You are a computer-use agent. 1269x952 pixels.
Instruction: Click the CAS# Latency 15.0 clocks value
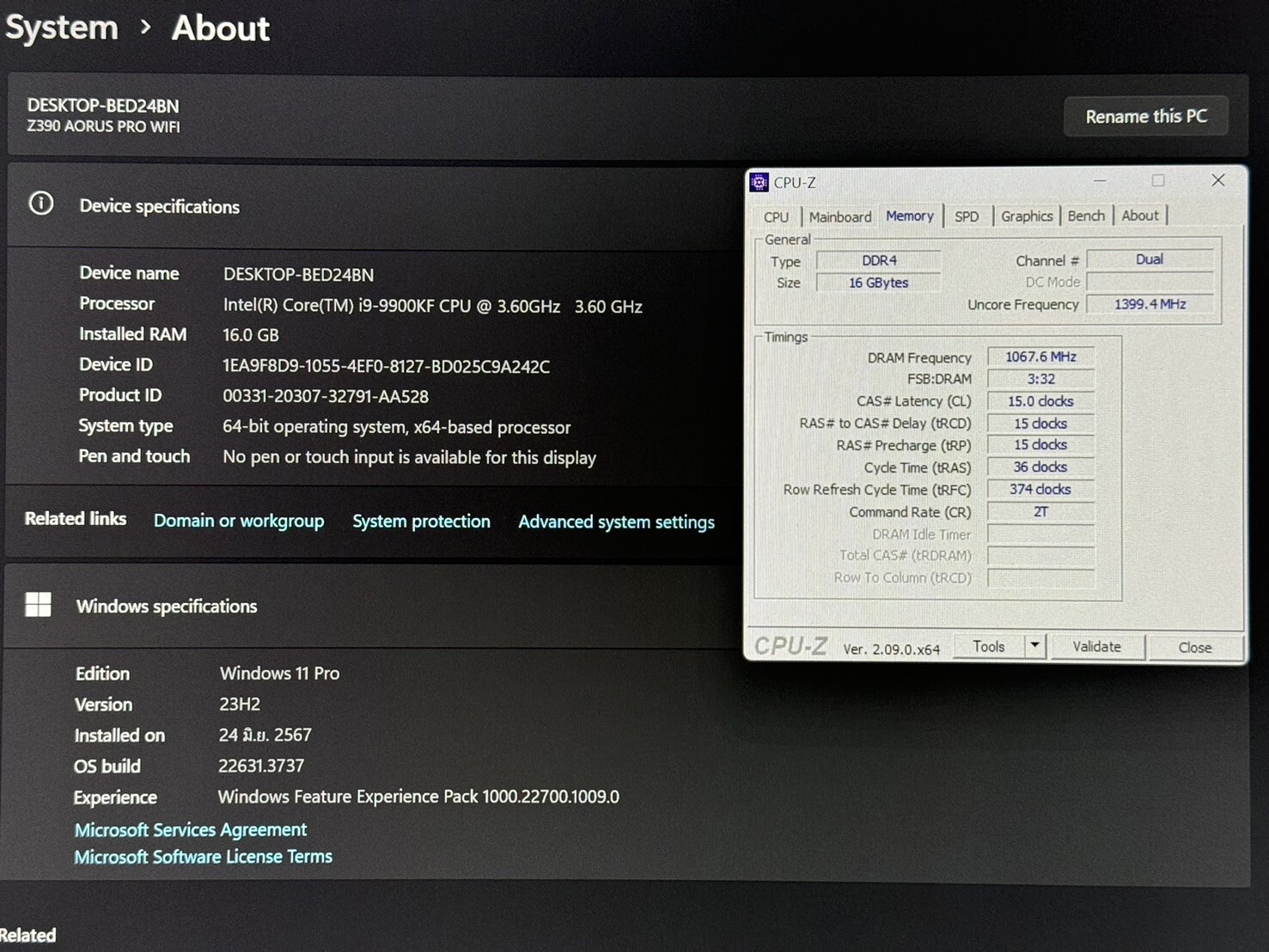(x=1040, y=401)
